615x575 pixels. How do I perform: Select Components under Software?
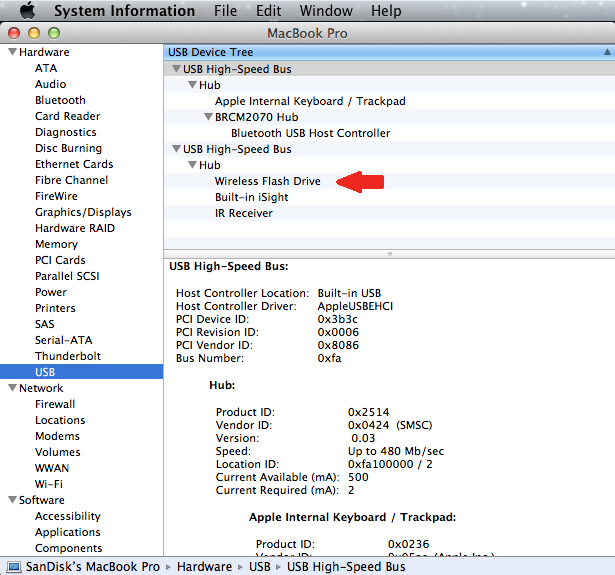[x=68, y=548]
